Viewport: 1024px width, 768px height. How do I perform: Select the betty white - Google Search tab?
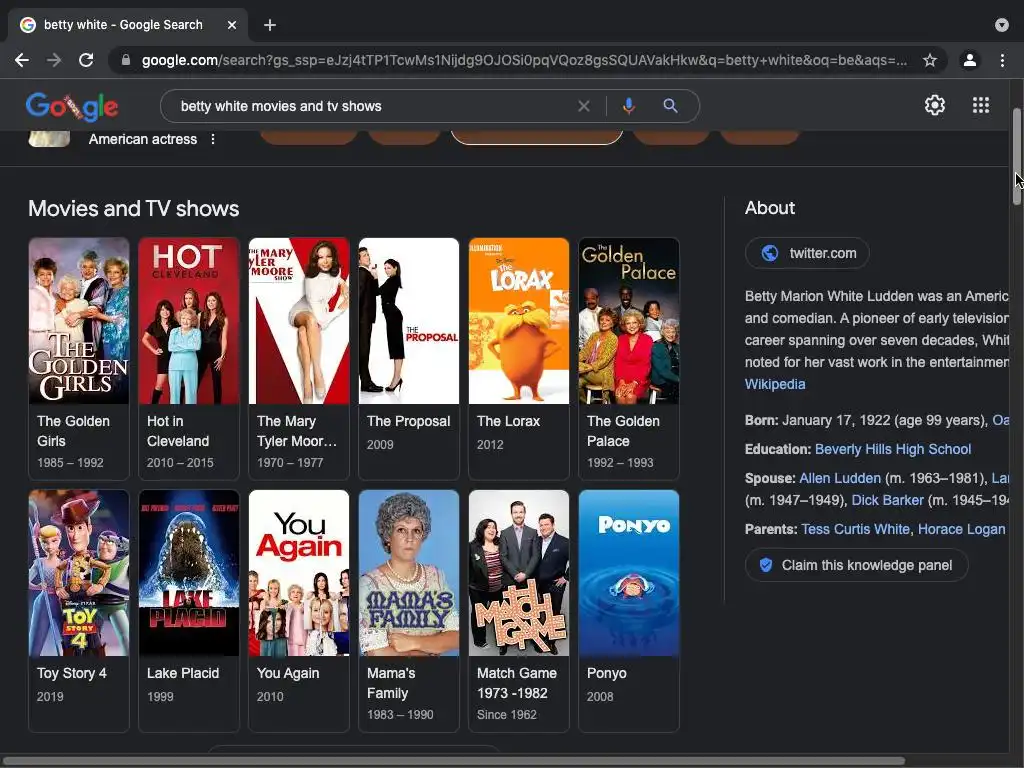tap(127, 25)
